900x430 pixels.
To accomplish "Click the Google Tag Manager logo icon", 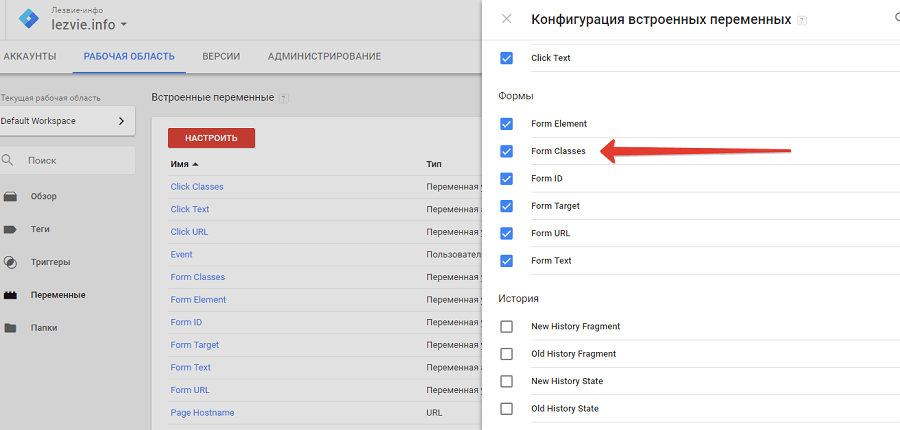I will 29,18.
